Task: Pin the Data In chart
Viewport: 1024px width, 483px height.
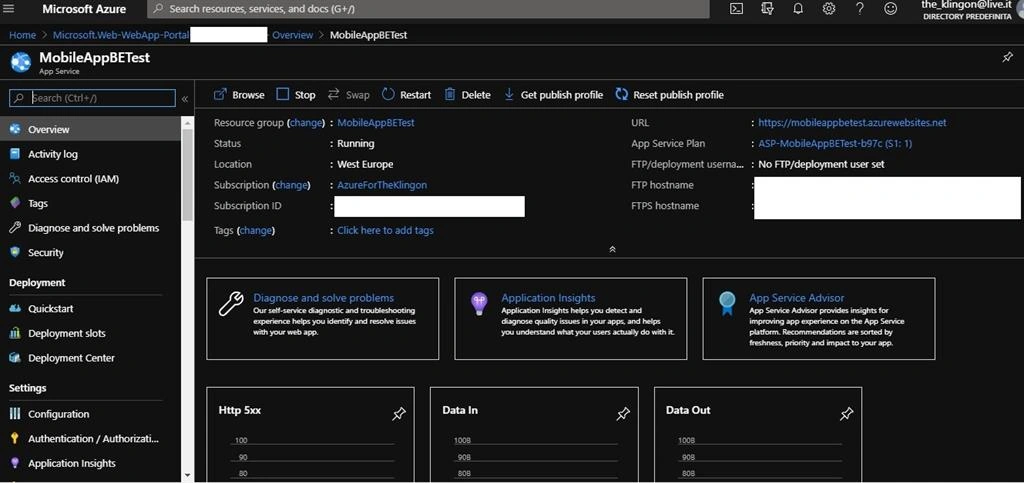Action: tap(623, 414)
